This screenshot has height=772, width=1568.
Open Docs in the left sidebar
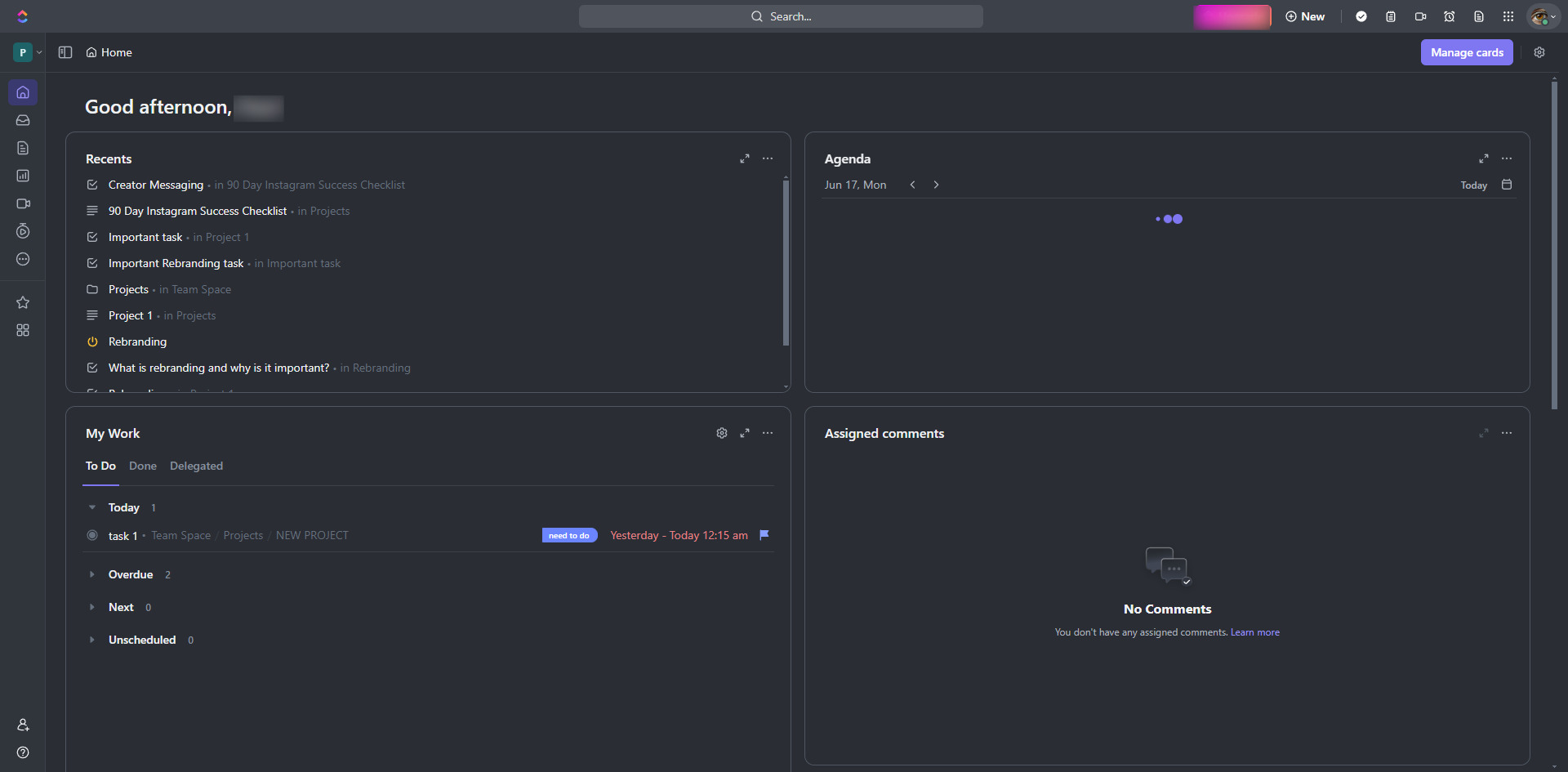[x=23, y=148]
